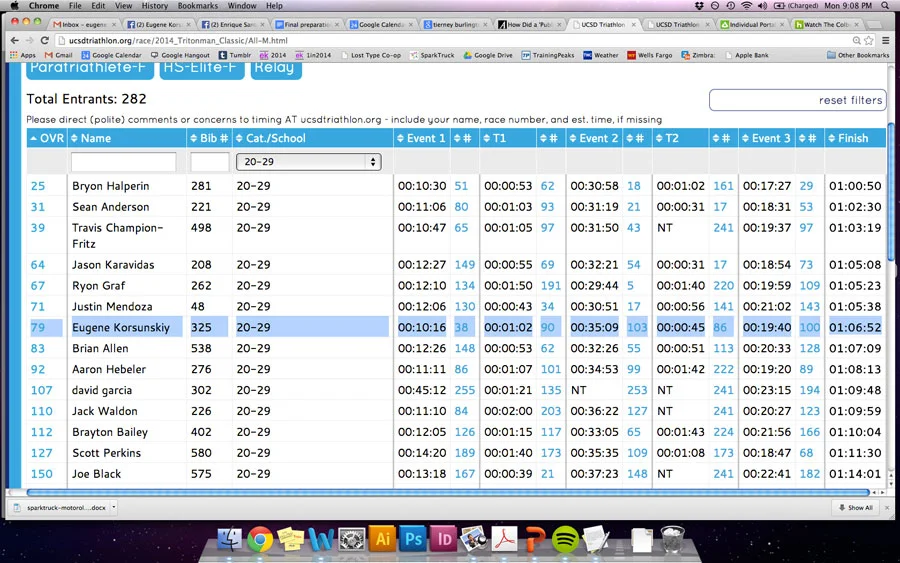Launch Adobe Photoshop from the dock
Screen dimensions: 900x563
pos(413,539)
